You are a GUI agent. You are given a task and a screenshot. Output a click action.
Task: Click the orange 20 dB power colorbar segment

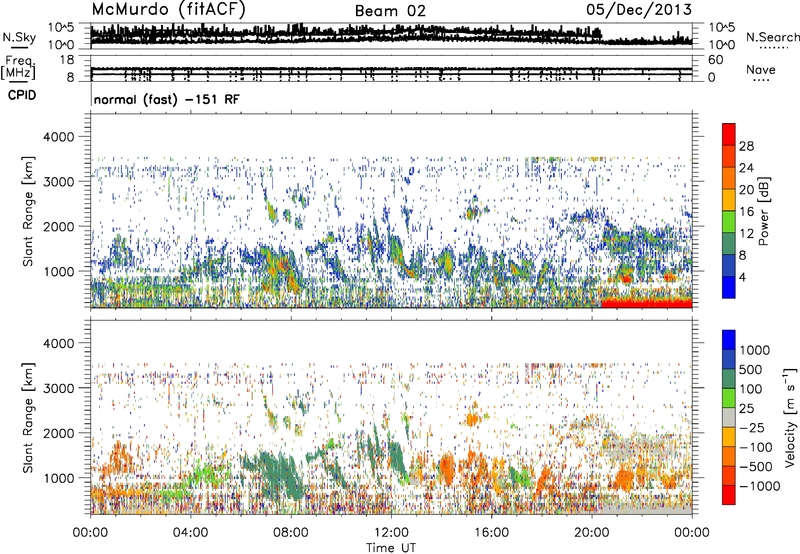(x=729, y=177)
